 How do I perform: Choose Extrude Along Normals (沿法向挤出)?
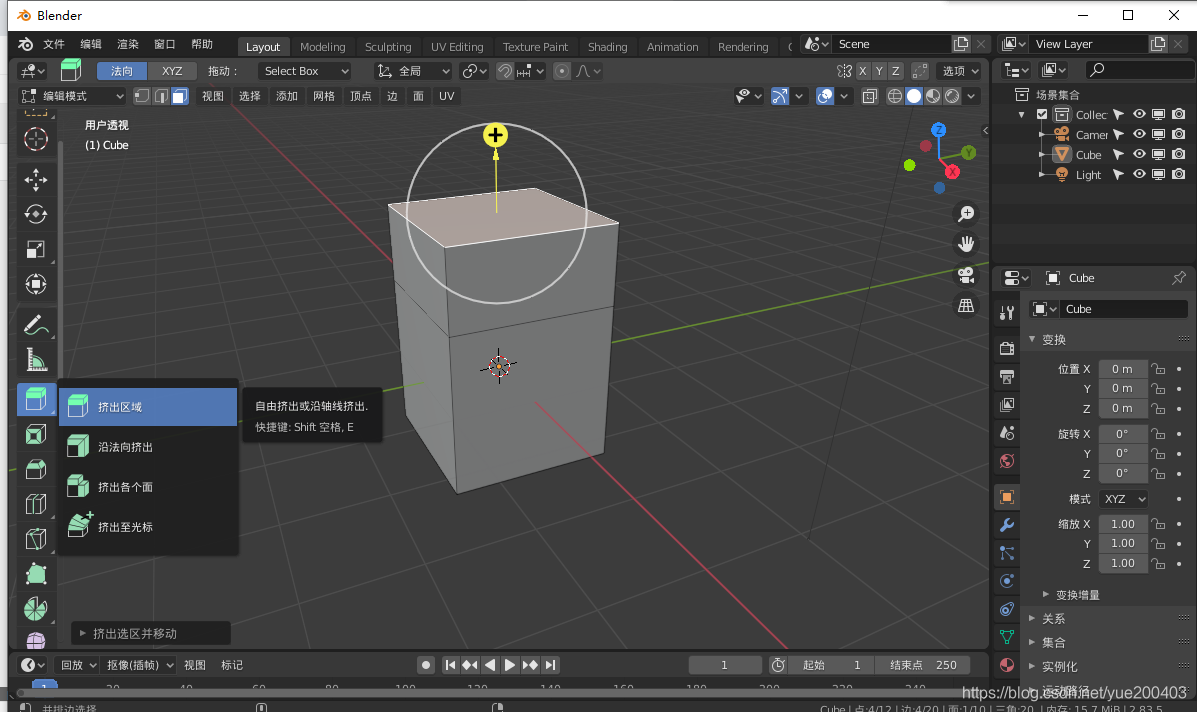[x=149, y=447]
